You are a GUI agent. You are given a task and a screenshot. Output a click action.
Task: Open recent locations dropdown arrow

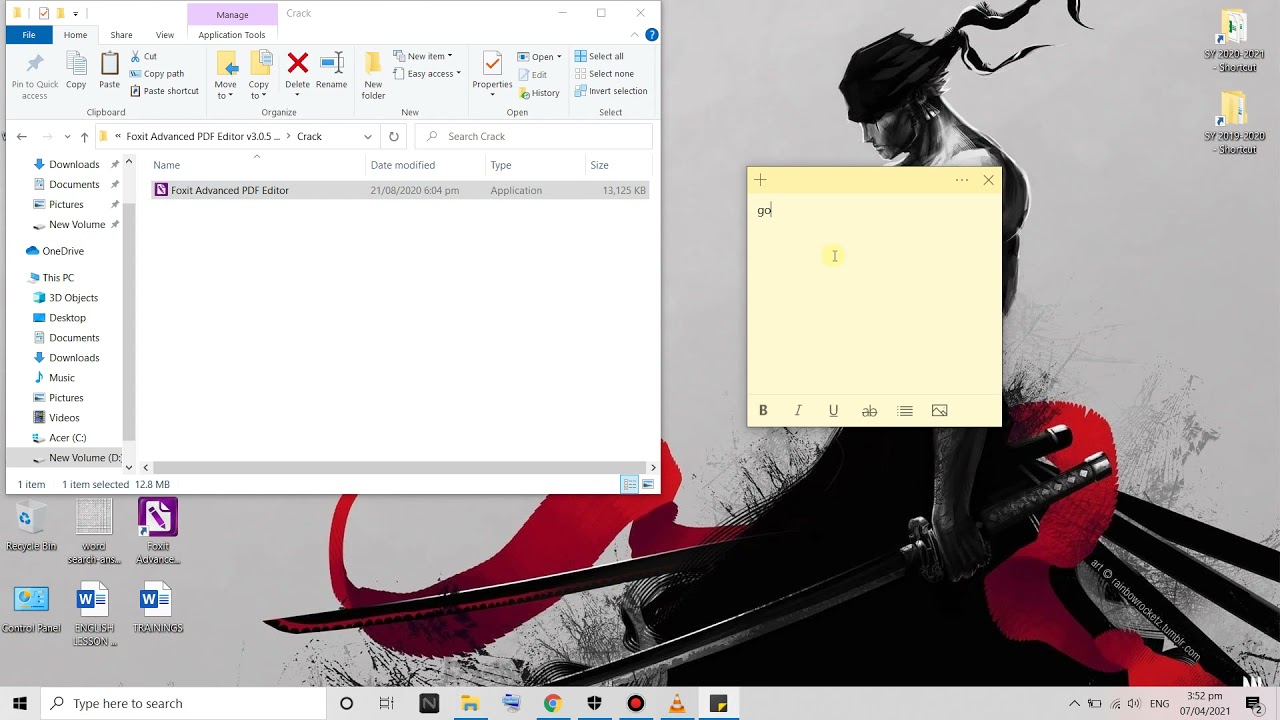point(67,136)
